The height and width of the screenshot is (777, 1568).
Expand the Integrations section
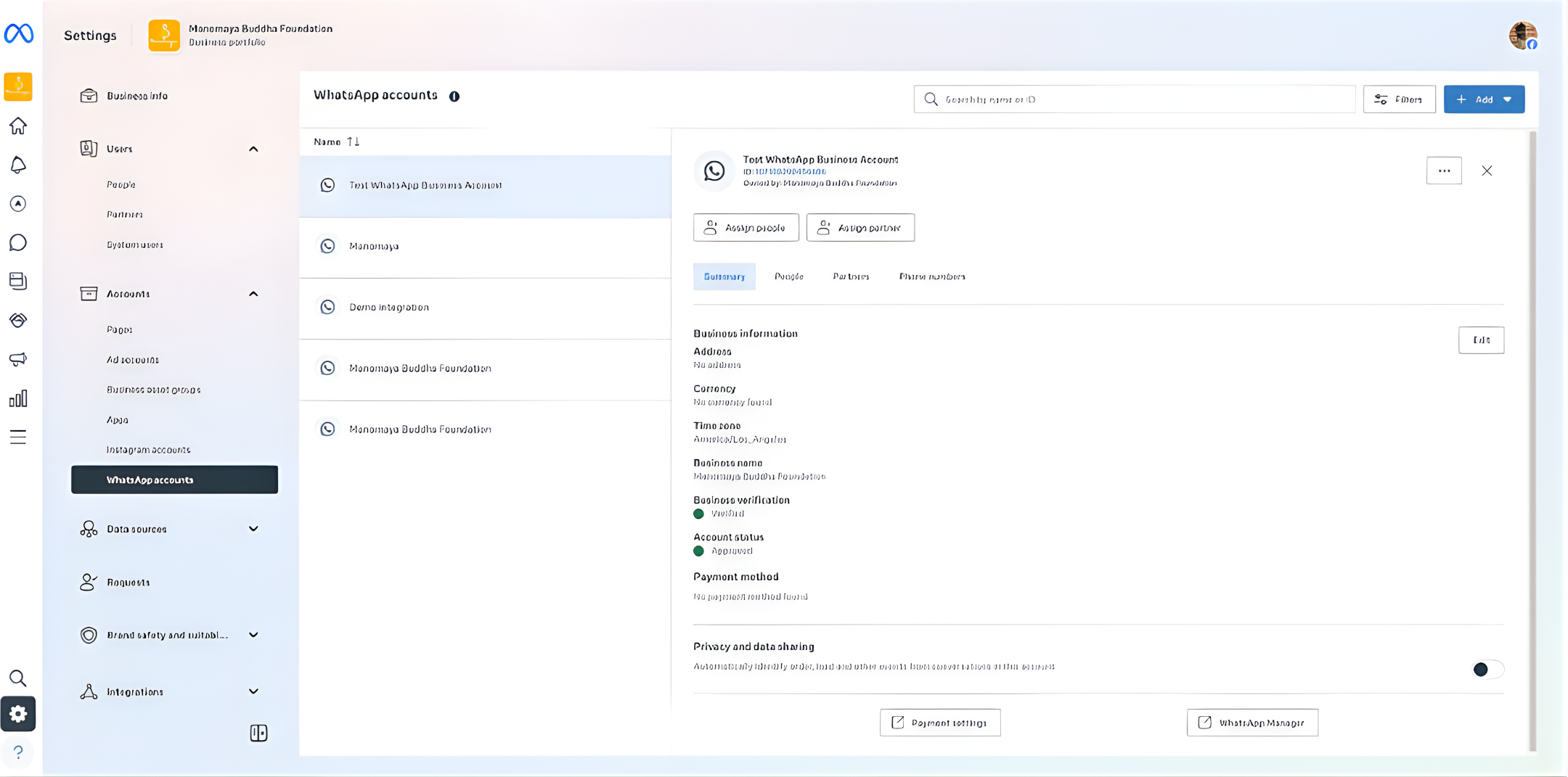pyautogui.click(x=253, y=691)
